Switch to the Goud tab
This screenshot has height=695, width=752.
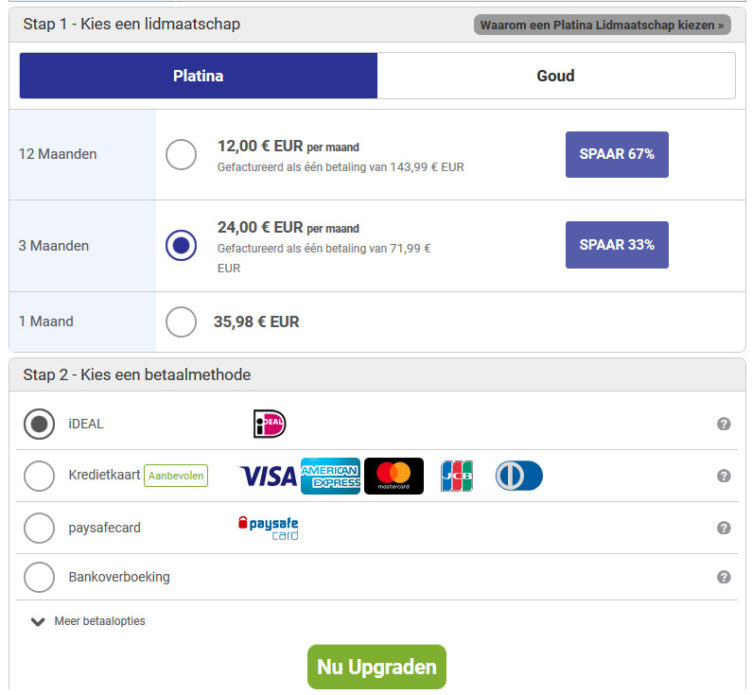[x=556, y=76]
